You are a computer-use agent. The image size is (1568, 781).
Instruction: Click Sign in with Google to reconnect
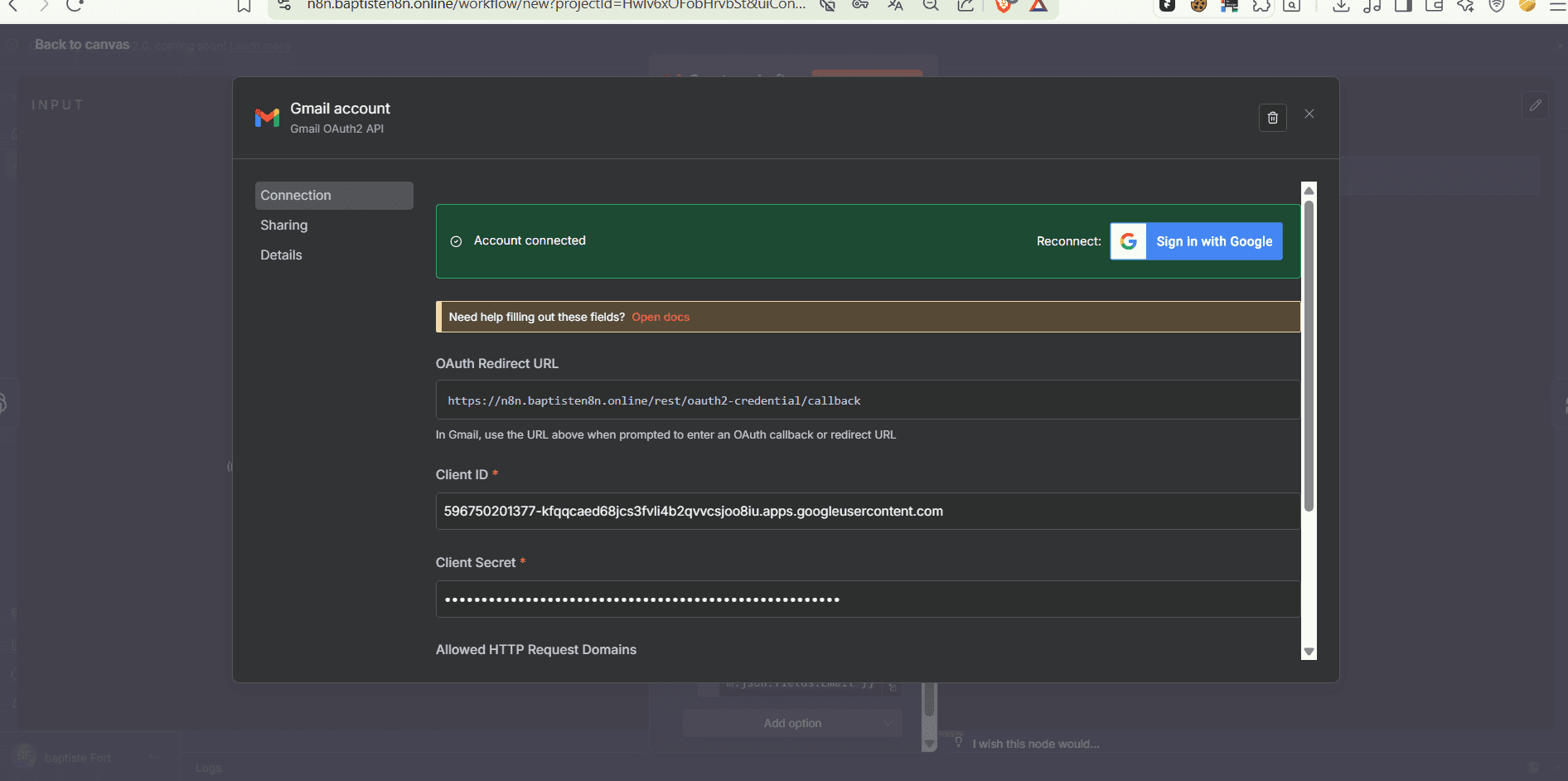1197,241
